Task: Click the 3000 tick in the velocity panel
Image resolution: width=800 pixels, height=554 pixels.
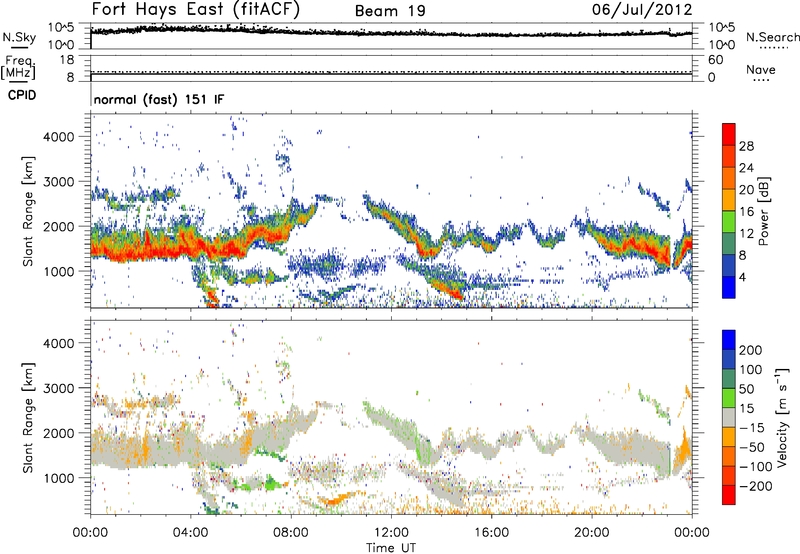Action: tap(58, 388)
